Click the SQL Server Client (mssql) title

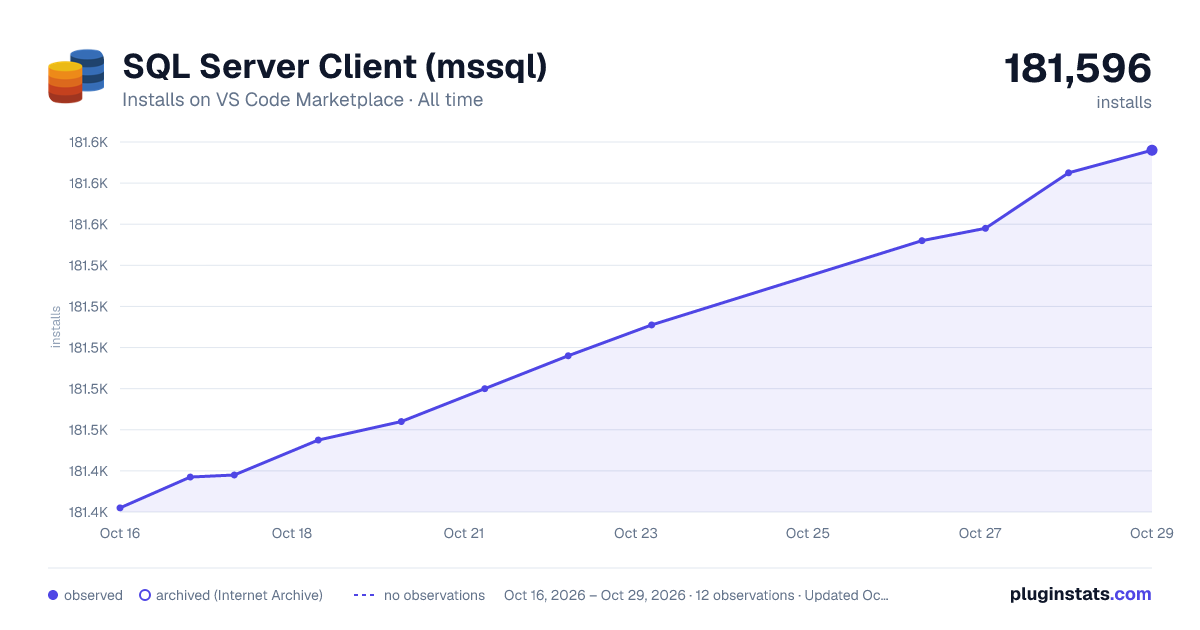tap(335, 67)
